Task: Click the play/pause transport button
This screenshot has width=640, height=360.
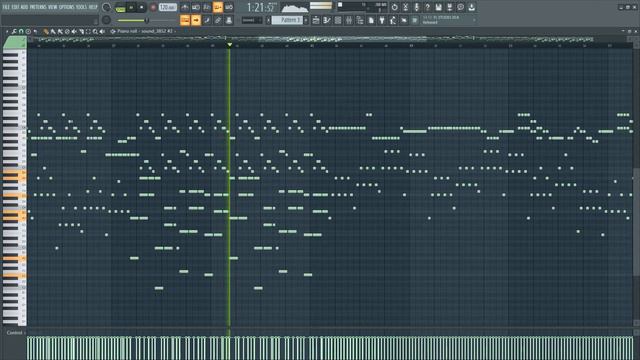Action: tap(131, 7)
